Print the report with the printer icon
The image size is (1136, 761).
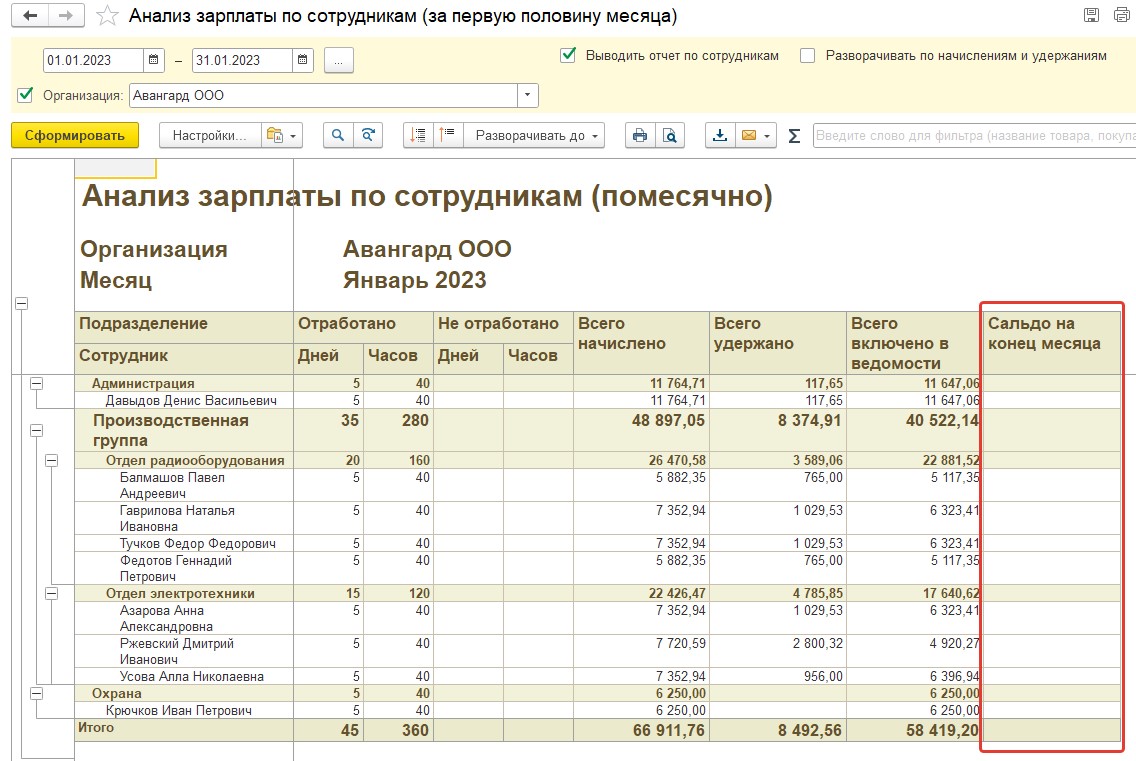[640, 136]
